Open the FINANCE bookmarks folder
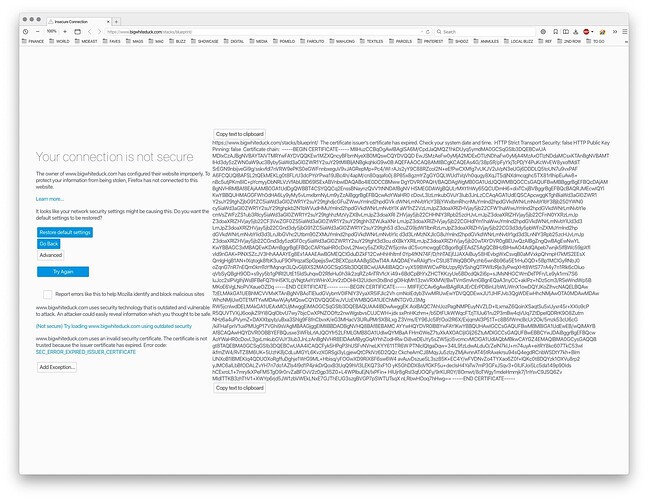This screenshot has height=500, width=648. (33, 41)
